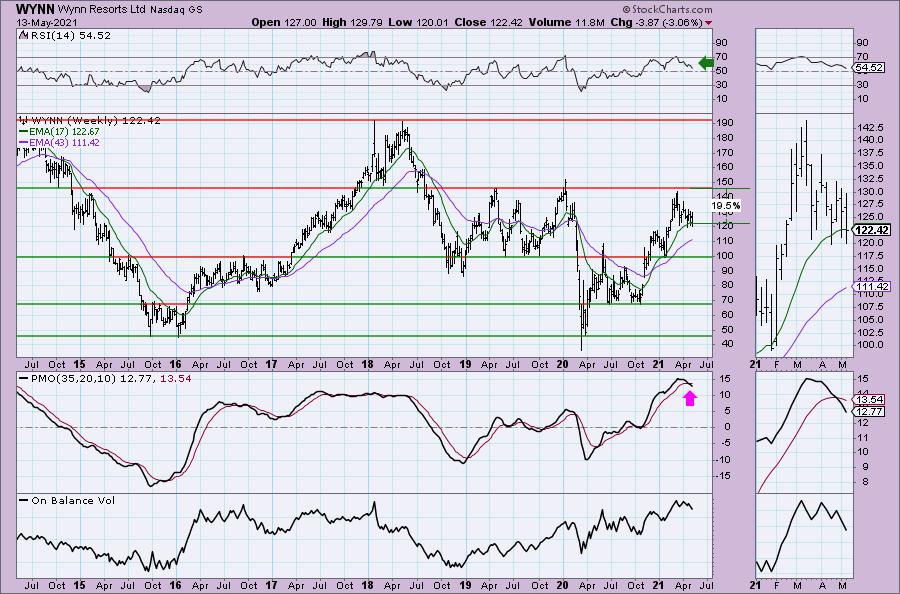Click the EMA(17) 122.67 legend entry
The image size is (900, 594).
[64, 132]
